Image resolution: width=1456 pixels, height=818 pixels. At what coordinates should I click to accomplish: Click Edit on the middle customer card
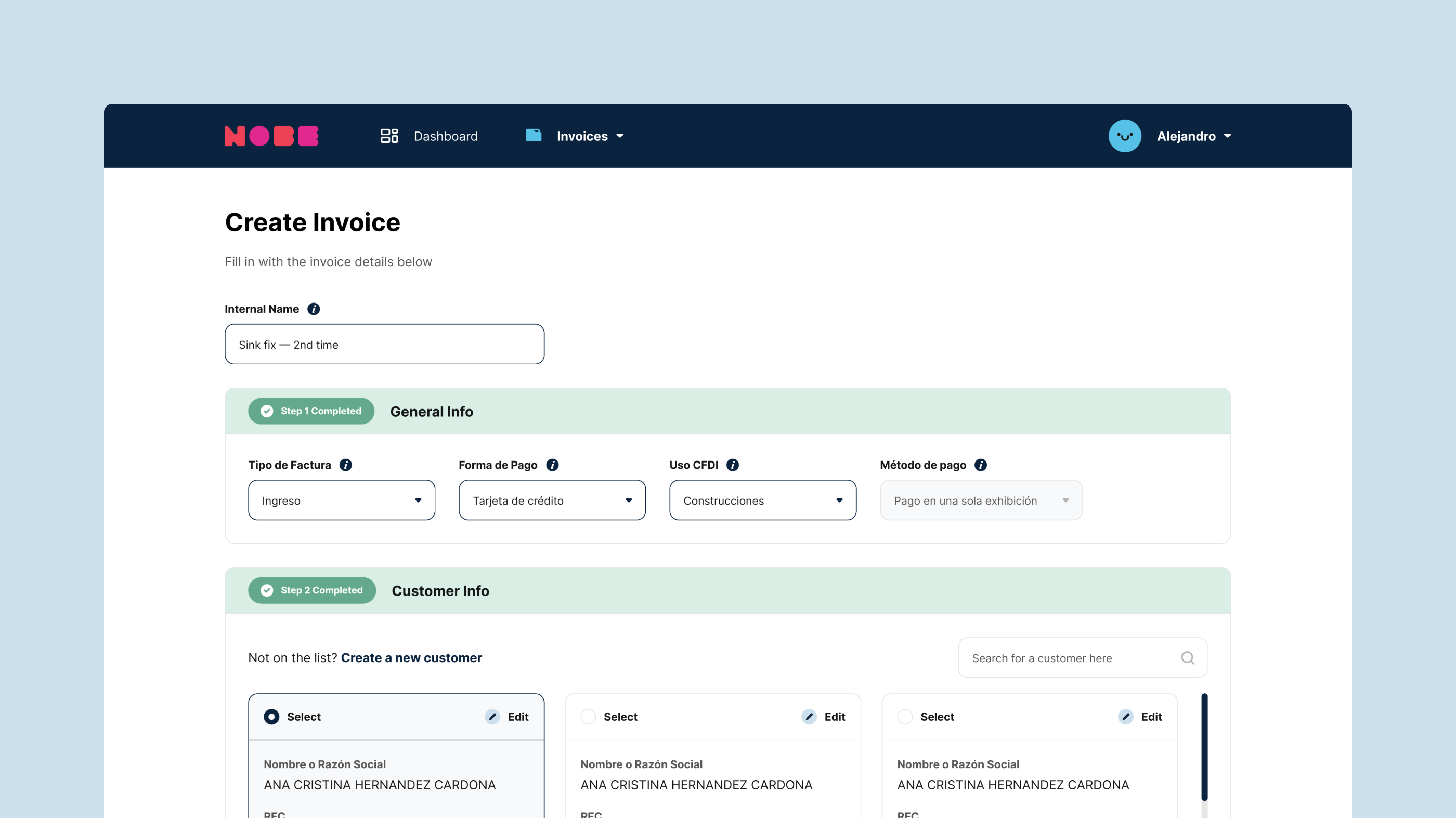pyautogui.click(x=835, y=717)
